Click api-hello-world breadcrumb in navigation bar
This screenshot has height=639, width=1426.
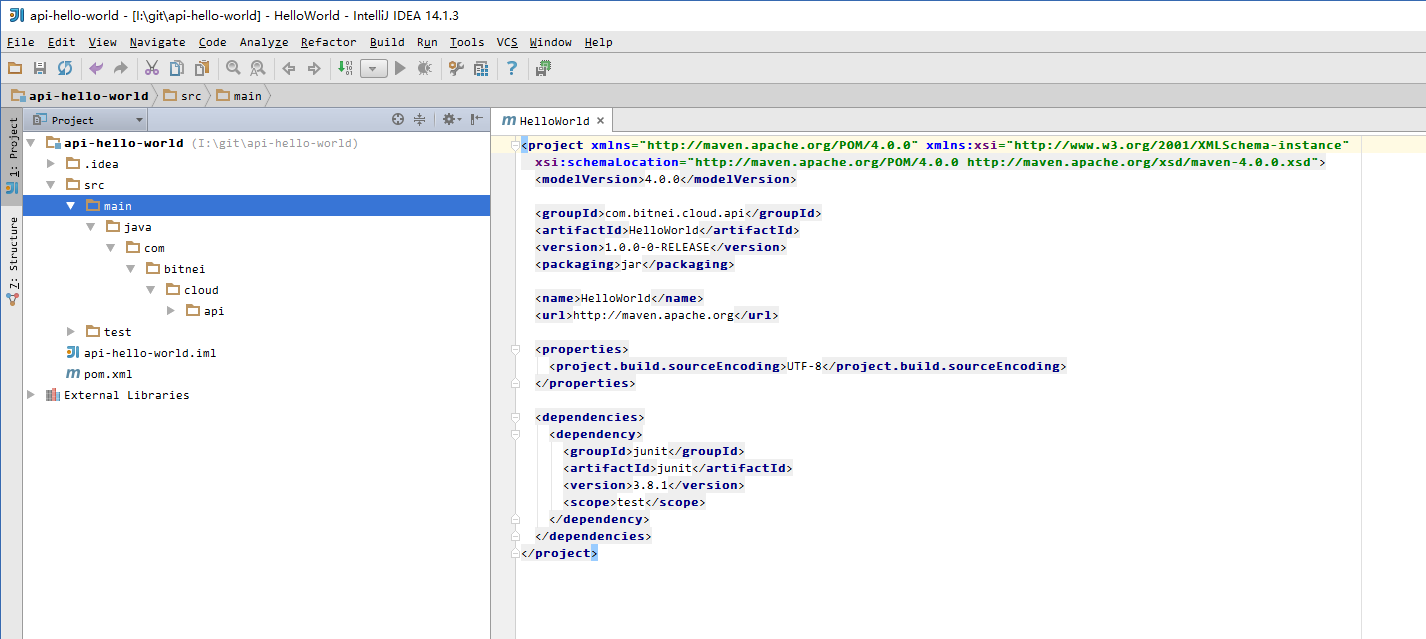(x=79, y=96)
